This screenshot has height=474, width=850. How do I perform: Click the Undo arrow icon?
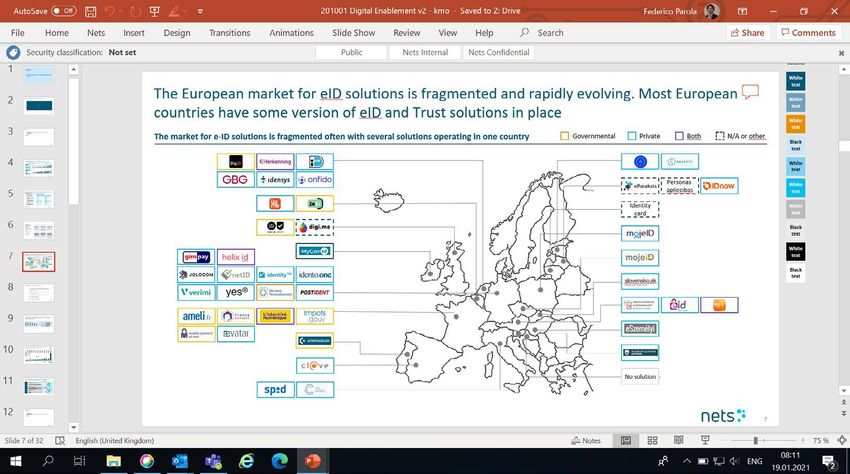(110, 11)
